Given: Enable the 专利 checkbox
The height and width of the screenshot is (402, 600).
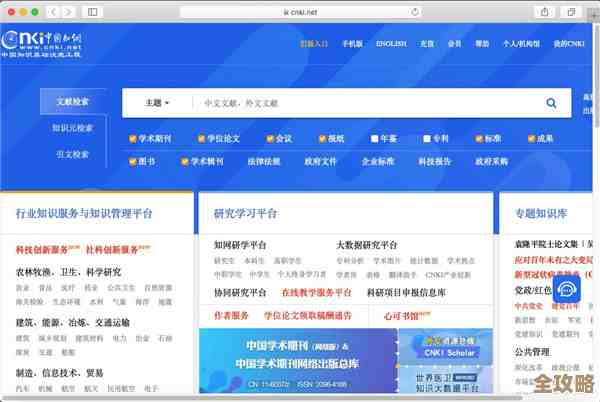Looking at the screenshot, I should pyautogui.click(x=427, y=139).
